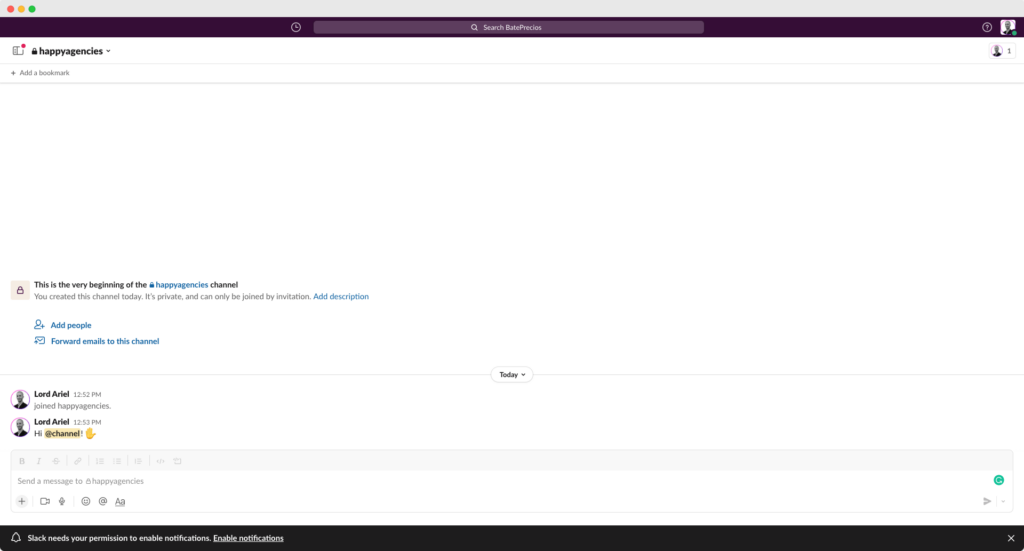Screen dimensions: 1024x551
Task: Format text as inline code
Action: 161,461
